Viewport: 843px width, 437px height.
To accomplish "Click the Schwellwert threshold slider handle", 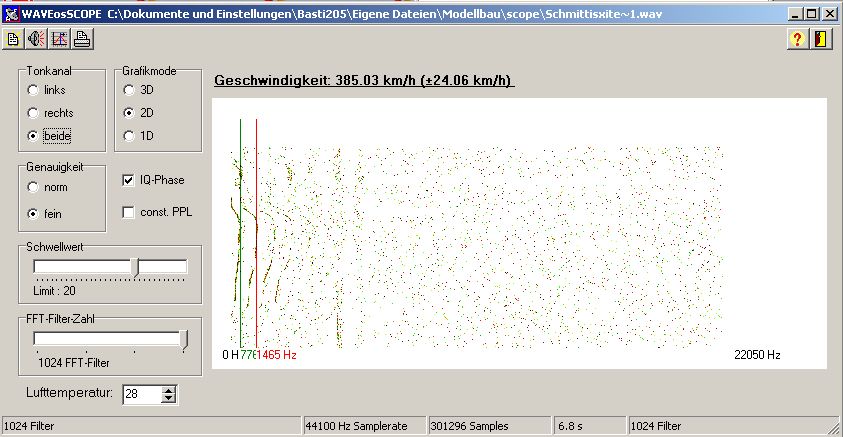I will click(x=137, y=267).
